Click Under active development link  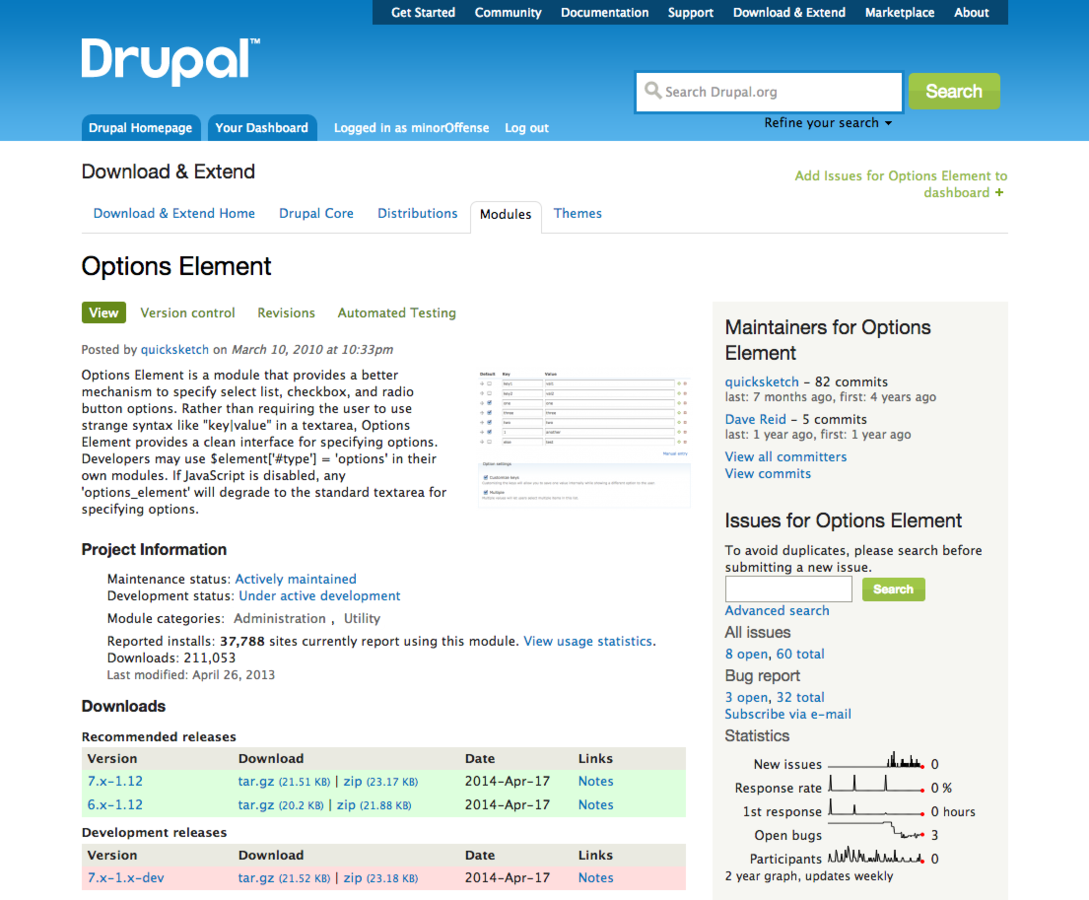click(319, 596)
